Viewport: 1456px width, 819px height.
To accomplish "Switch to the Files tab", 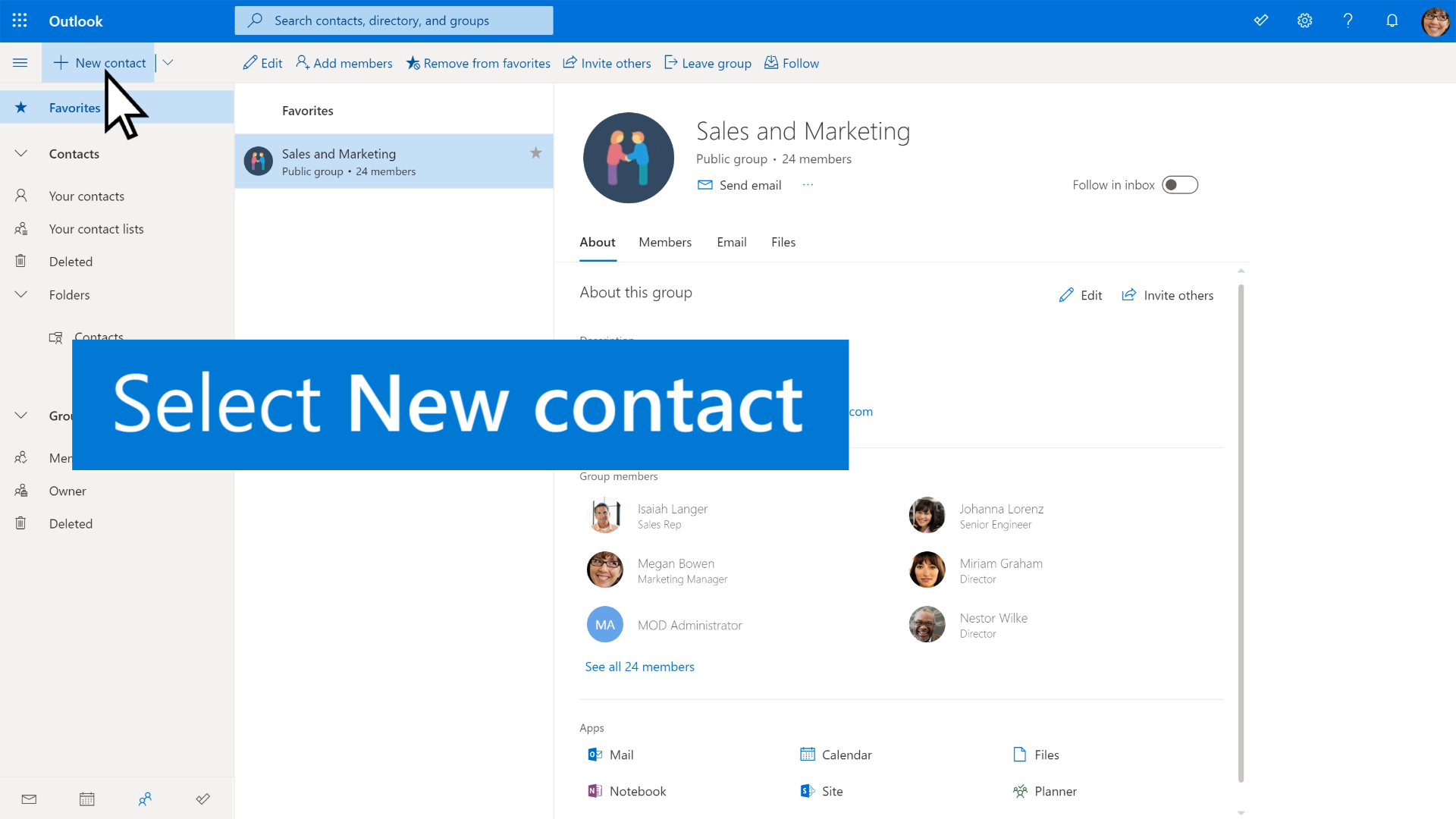I will (x=783, y=242).
